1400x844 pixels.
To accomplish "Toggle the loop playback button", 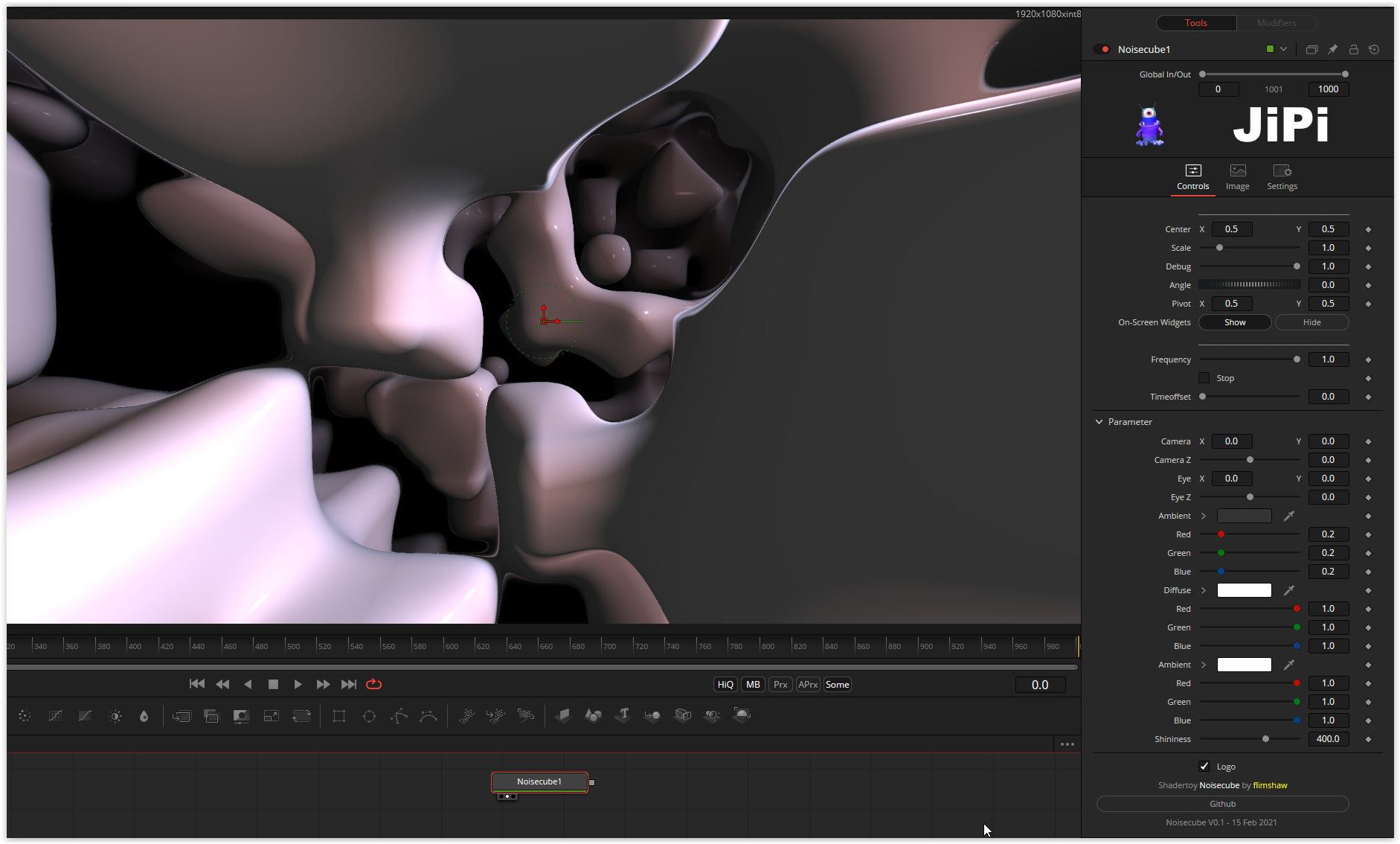I will 374,684.
